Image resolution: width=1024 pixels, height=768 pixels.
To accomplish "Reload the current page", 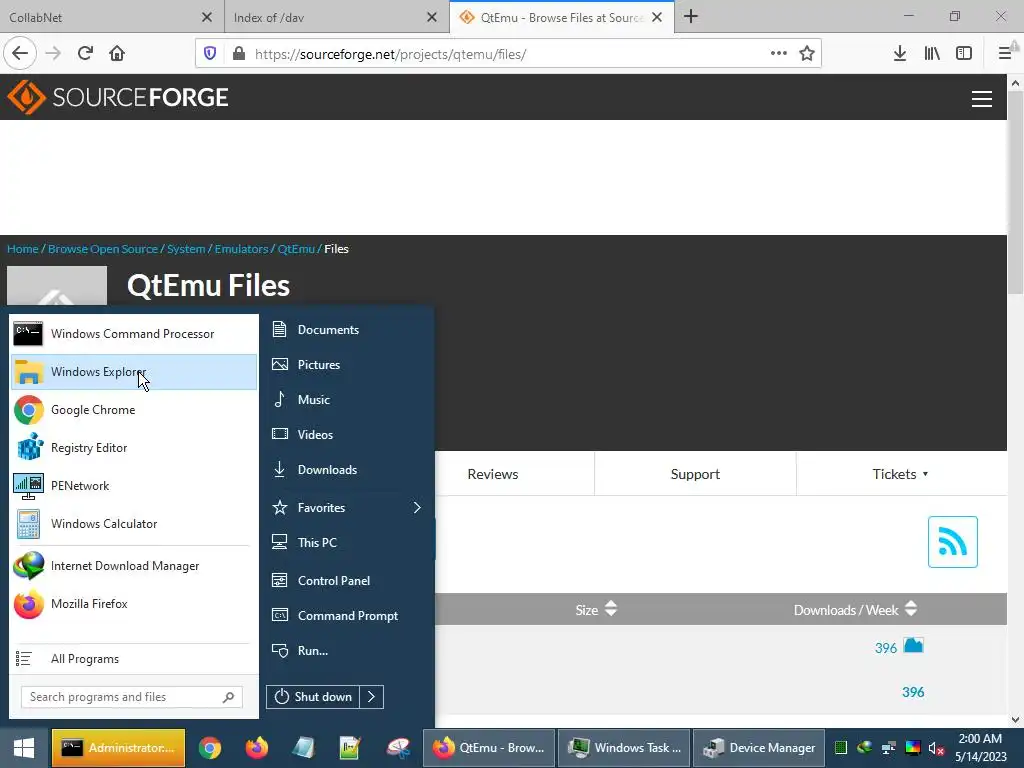I will pos(85,54).
